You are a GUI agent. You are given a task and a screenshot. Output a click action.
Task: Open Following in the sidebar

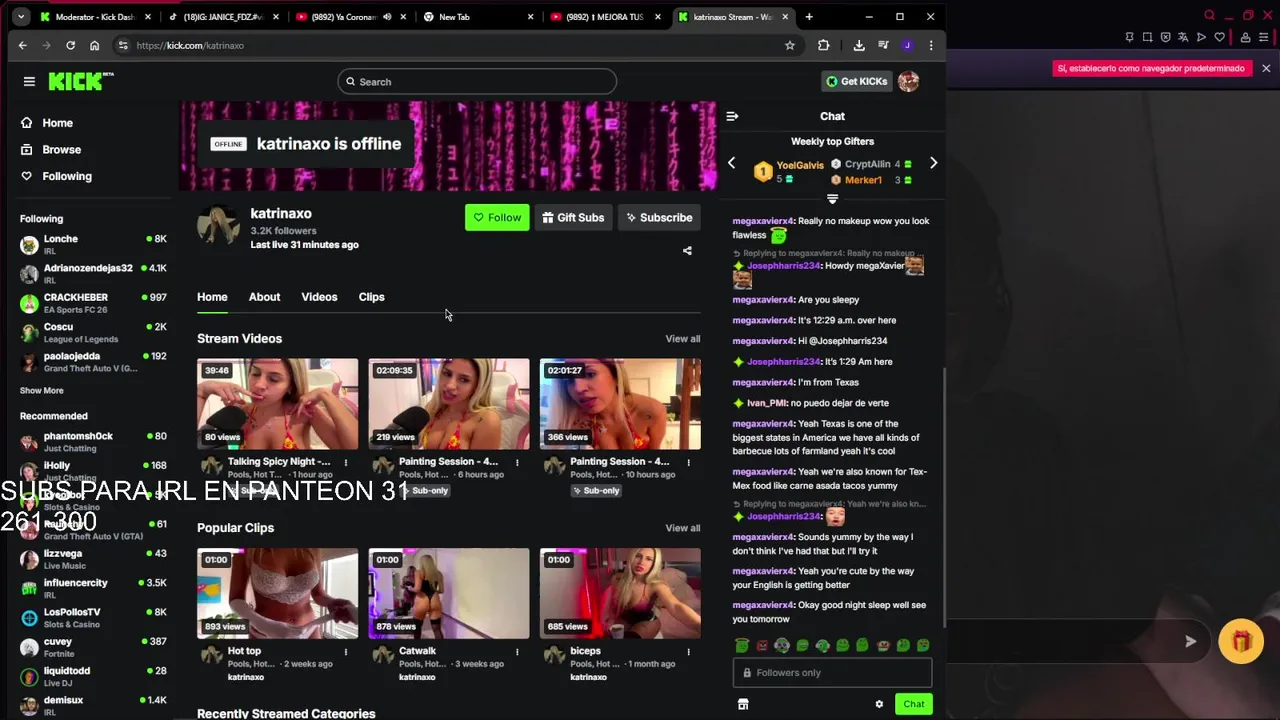[x=66, y=176]
